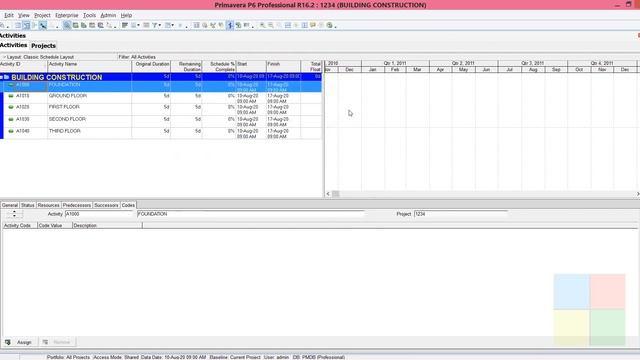Click the down arrow of the activity stepper
The image size is (640, 360).
(x=14, y=216)
